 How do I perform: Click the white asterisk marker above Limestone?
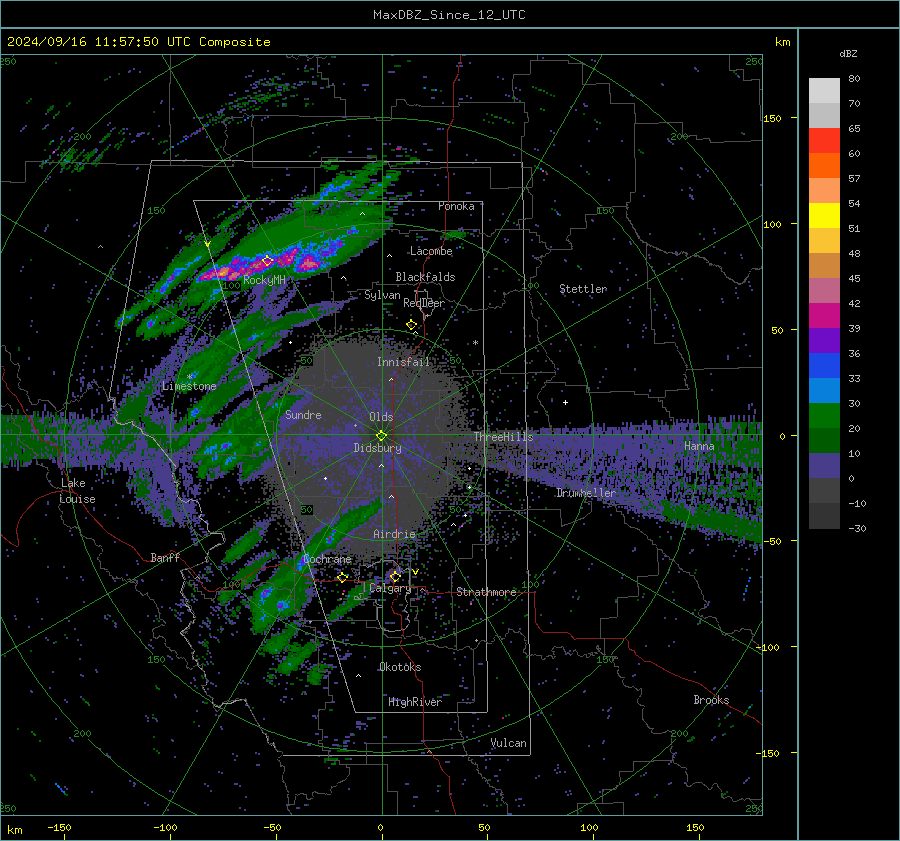tap(190, 377)
